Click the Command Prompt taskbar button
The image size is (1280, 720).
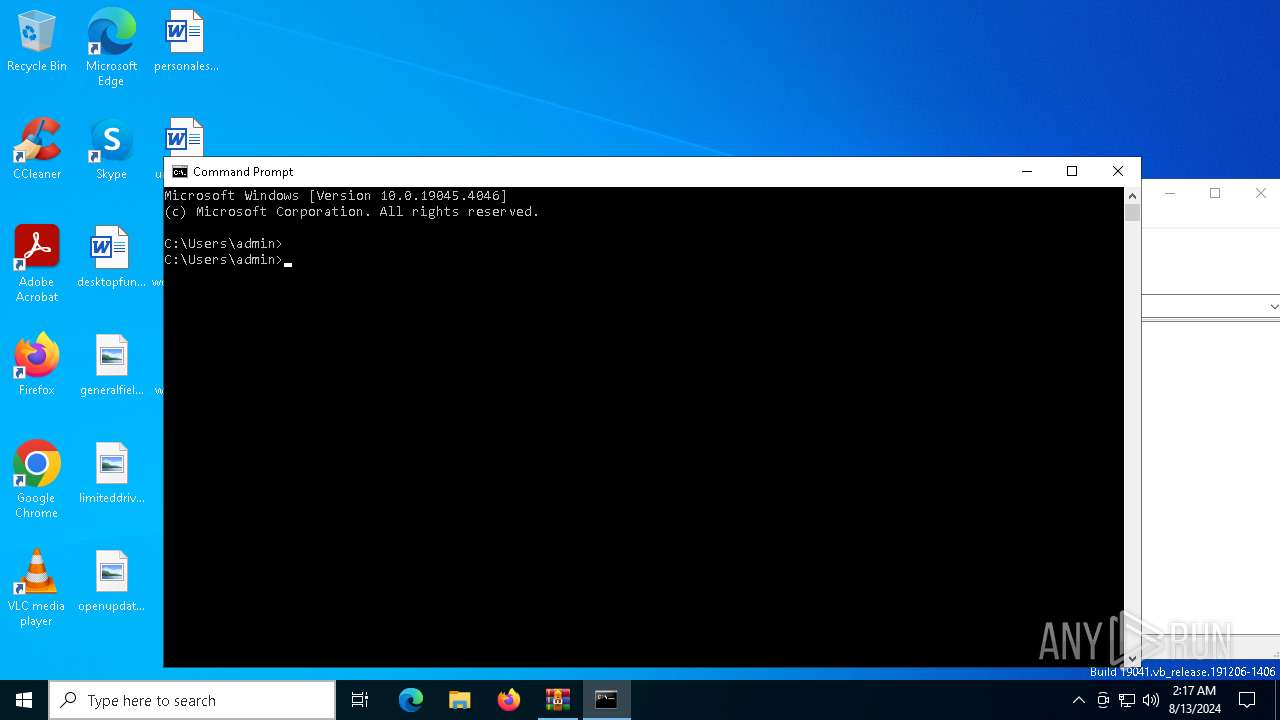[x=607, y=700]
